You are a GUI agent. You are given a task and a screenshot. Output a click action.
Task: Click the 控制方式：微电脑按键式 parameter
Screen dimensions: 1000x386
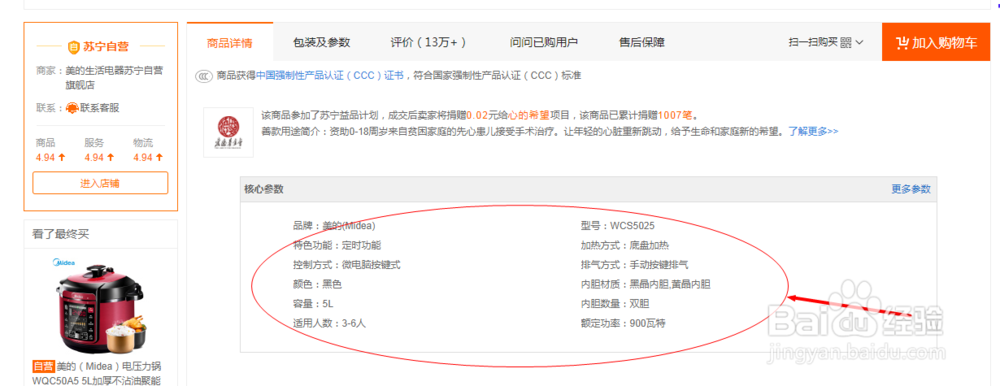pyautogui.click(x=346, y=264)
